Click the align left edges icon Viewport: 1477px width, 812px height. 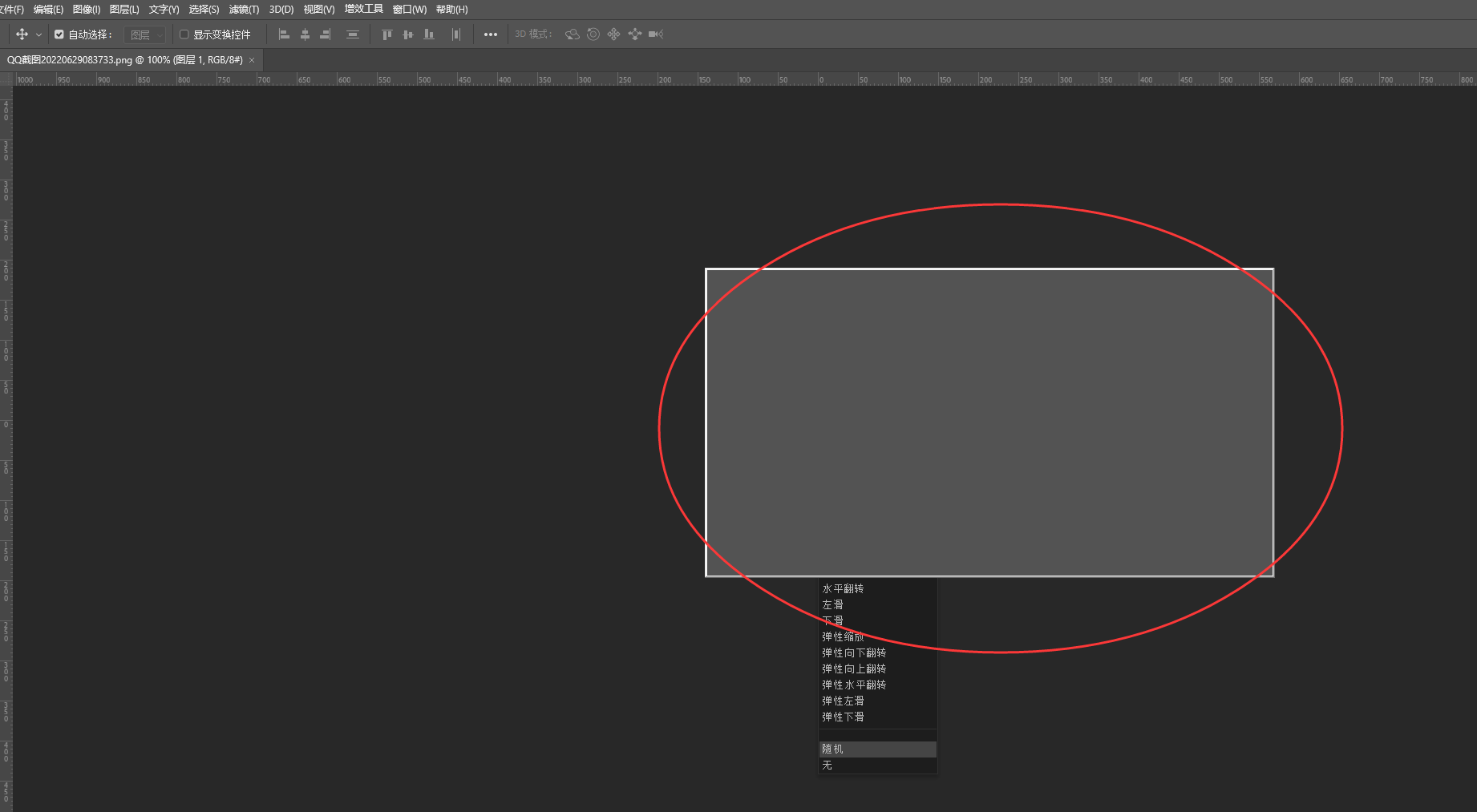284,34
